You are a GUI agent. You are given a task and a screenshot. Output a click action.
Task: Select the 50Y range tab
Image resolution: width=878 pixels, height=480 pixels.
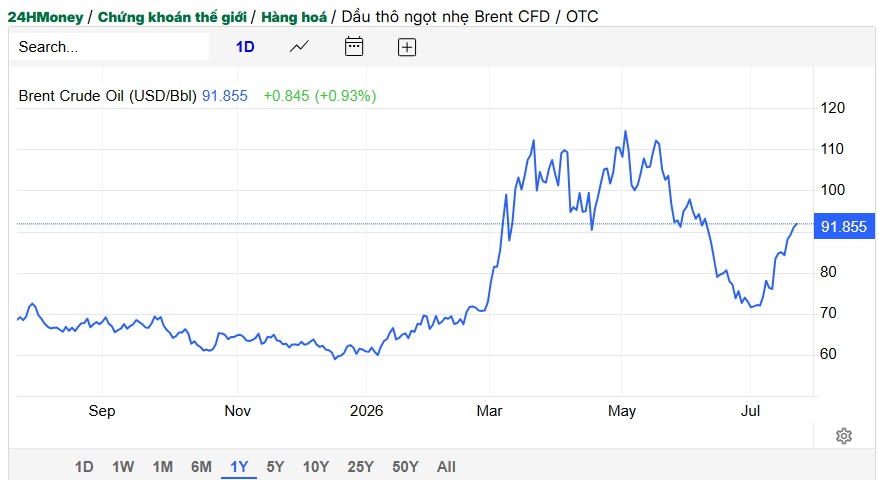[x=405, y=467]
